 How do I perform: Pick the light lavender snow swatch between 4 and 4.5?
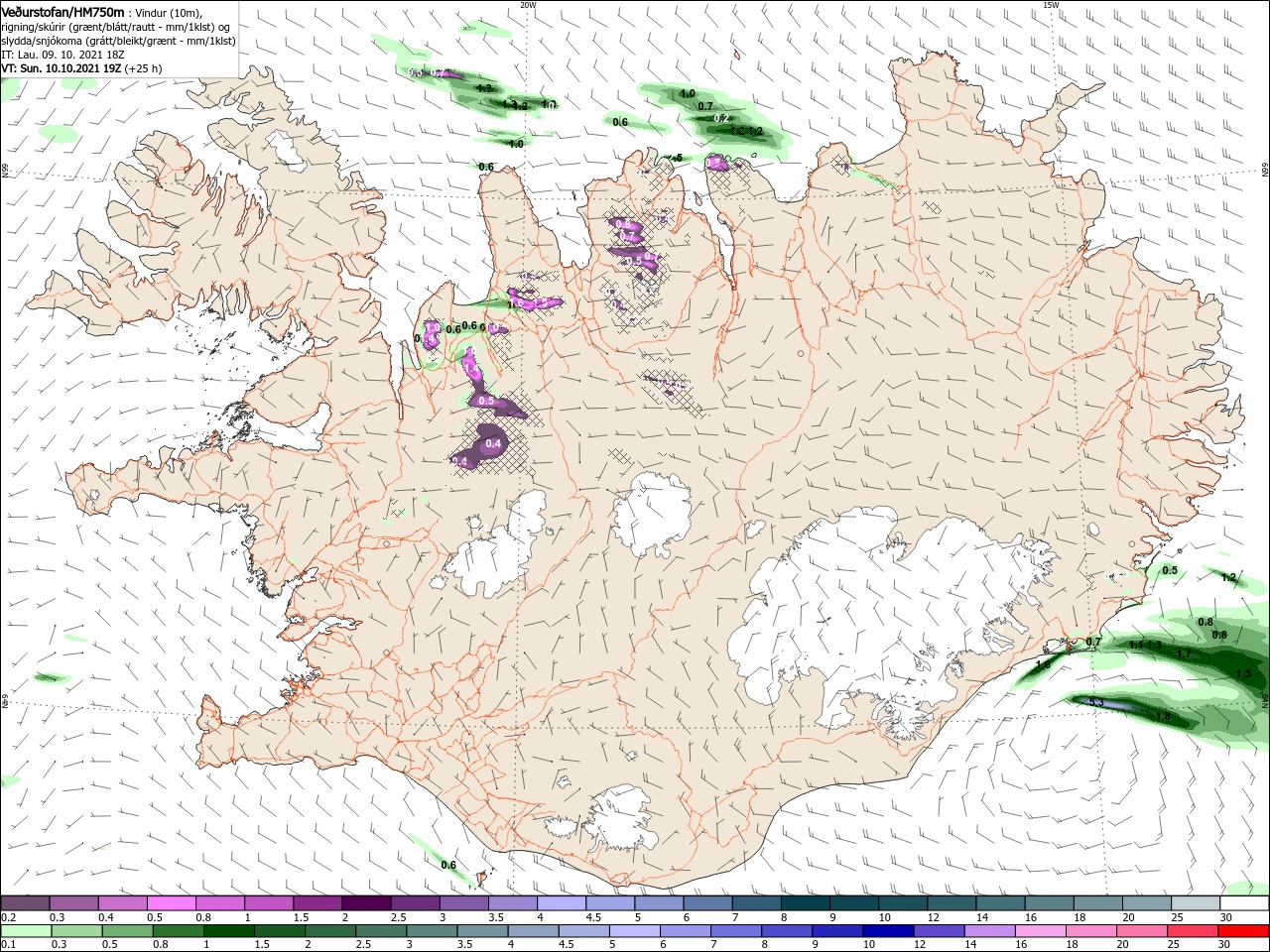click(x=562, y=903)
